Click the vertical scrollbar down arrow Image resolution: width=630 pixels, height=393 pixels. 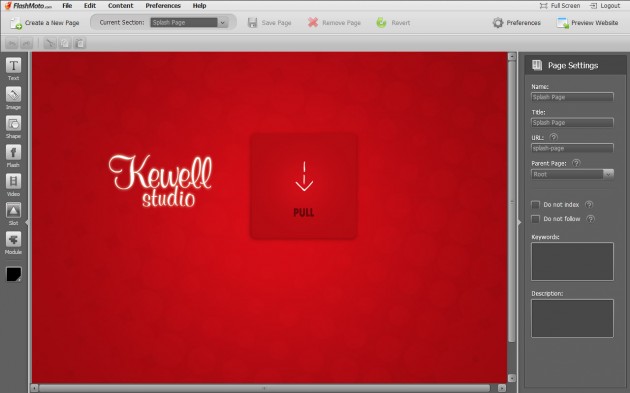(x=512, y=378)
